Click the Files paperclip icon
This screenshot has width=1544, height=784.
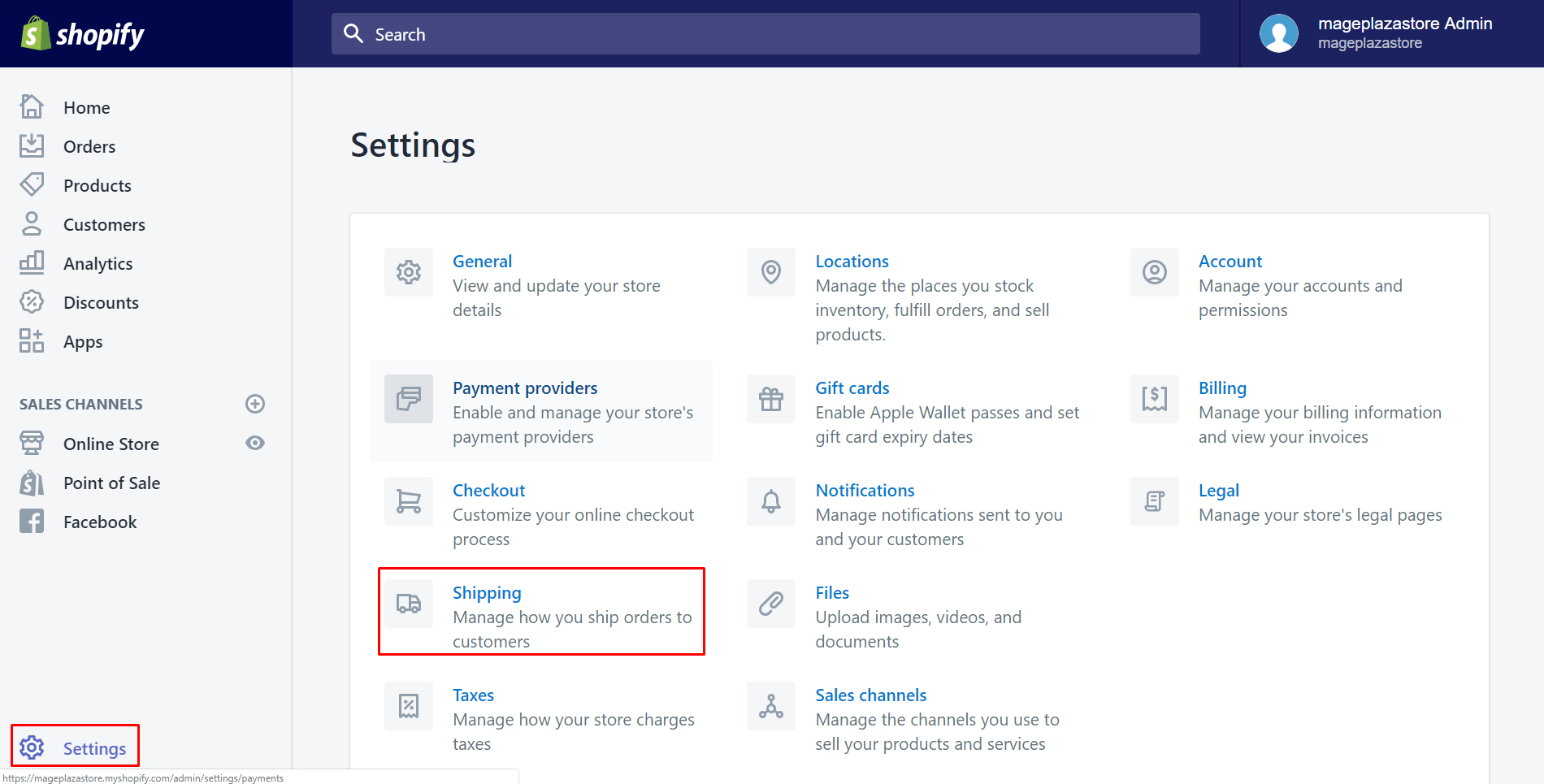tap(771, 604)
